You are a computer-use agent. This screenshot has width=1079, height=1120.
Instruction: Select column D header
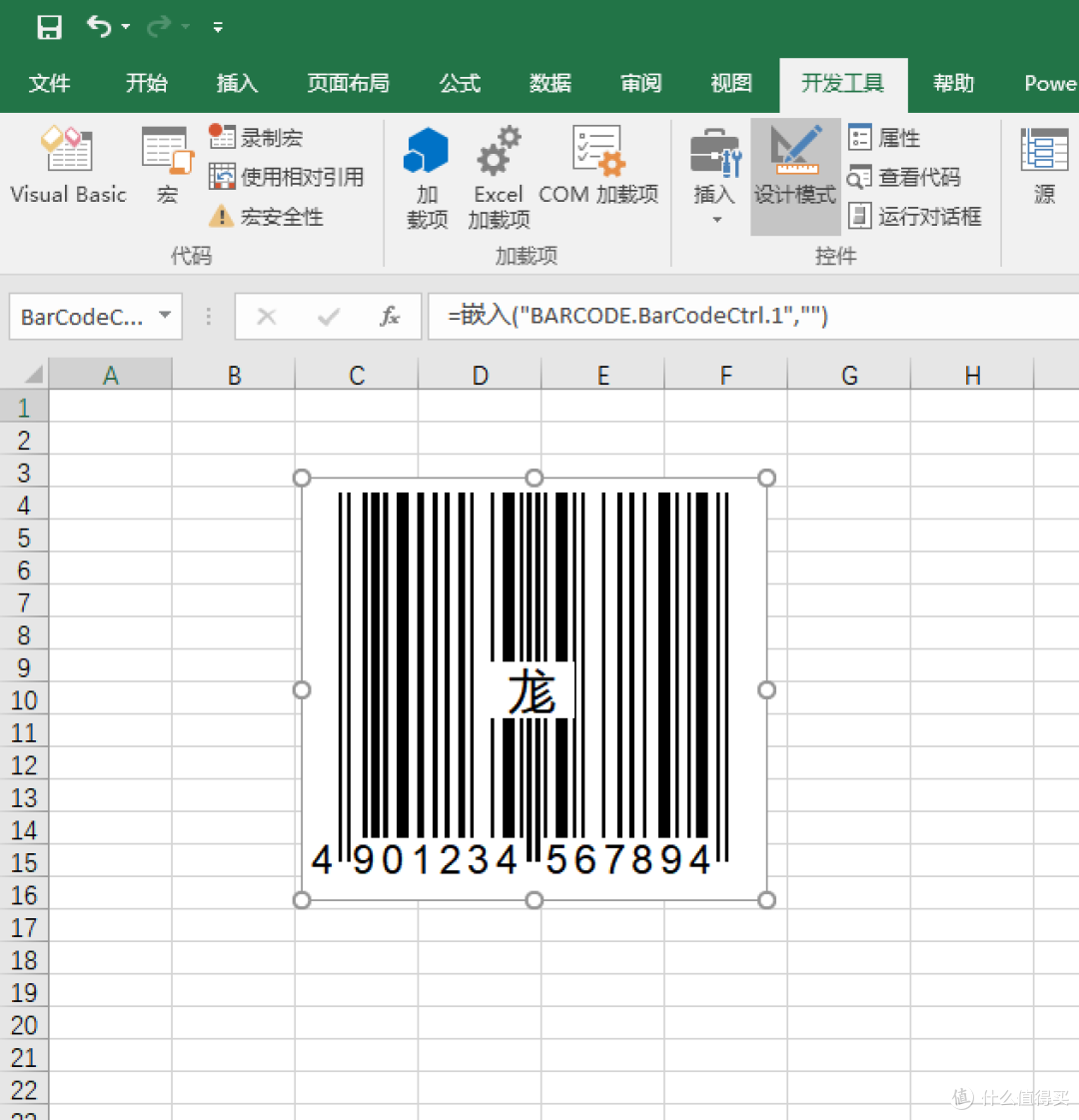pos(480,374)
